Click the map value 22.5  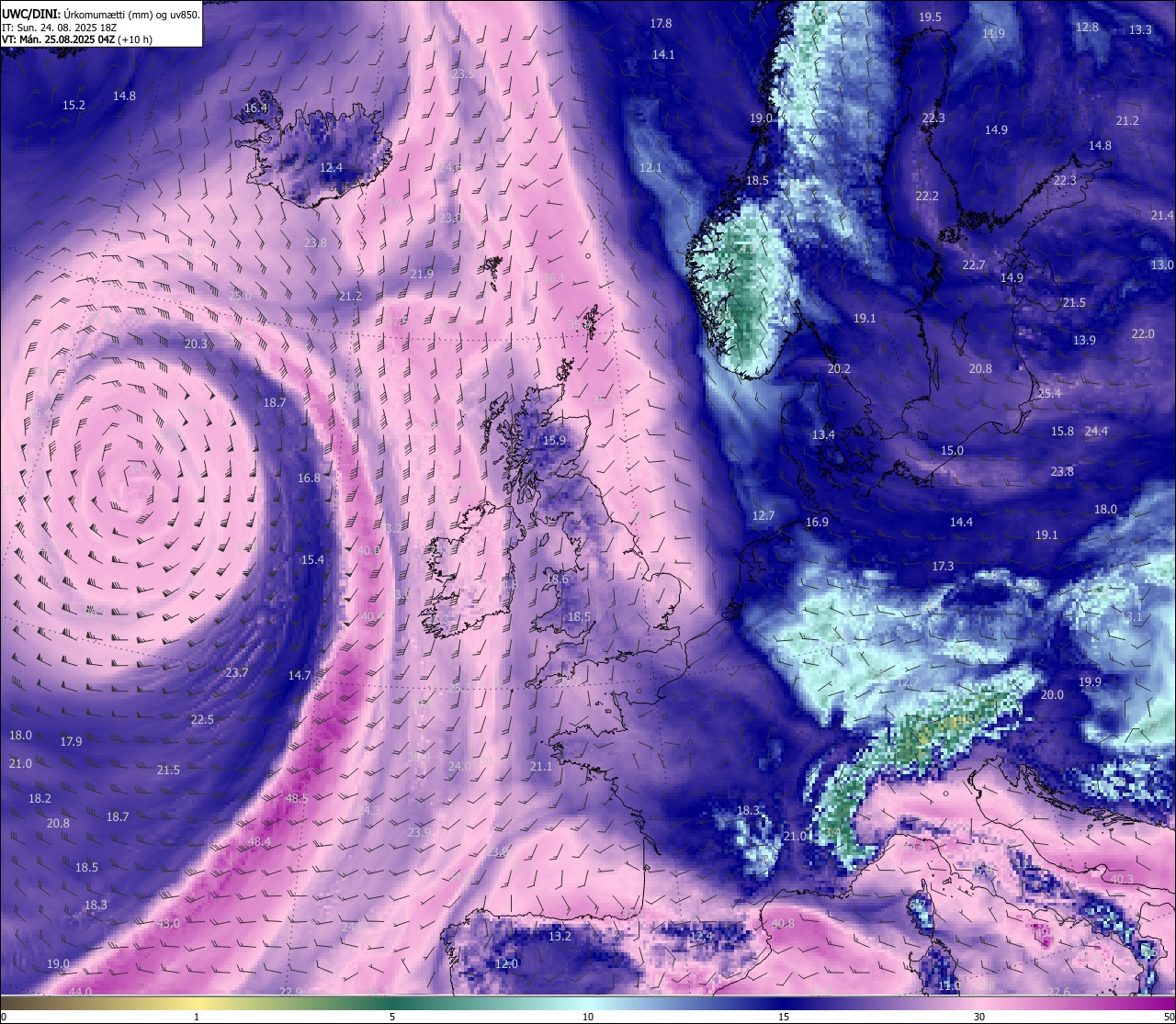point(202,720)
